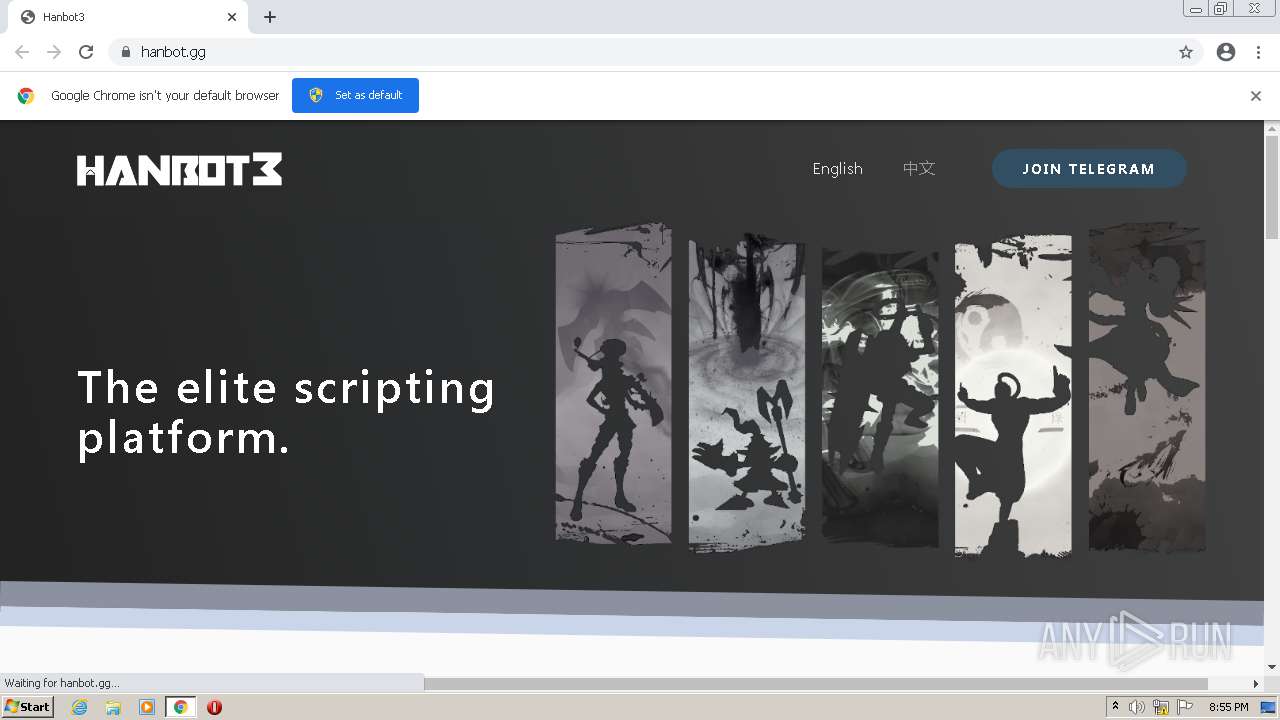Select the Hanbot3 browser tab

tap(128, 17)
